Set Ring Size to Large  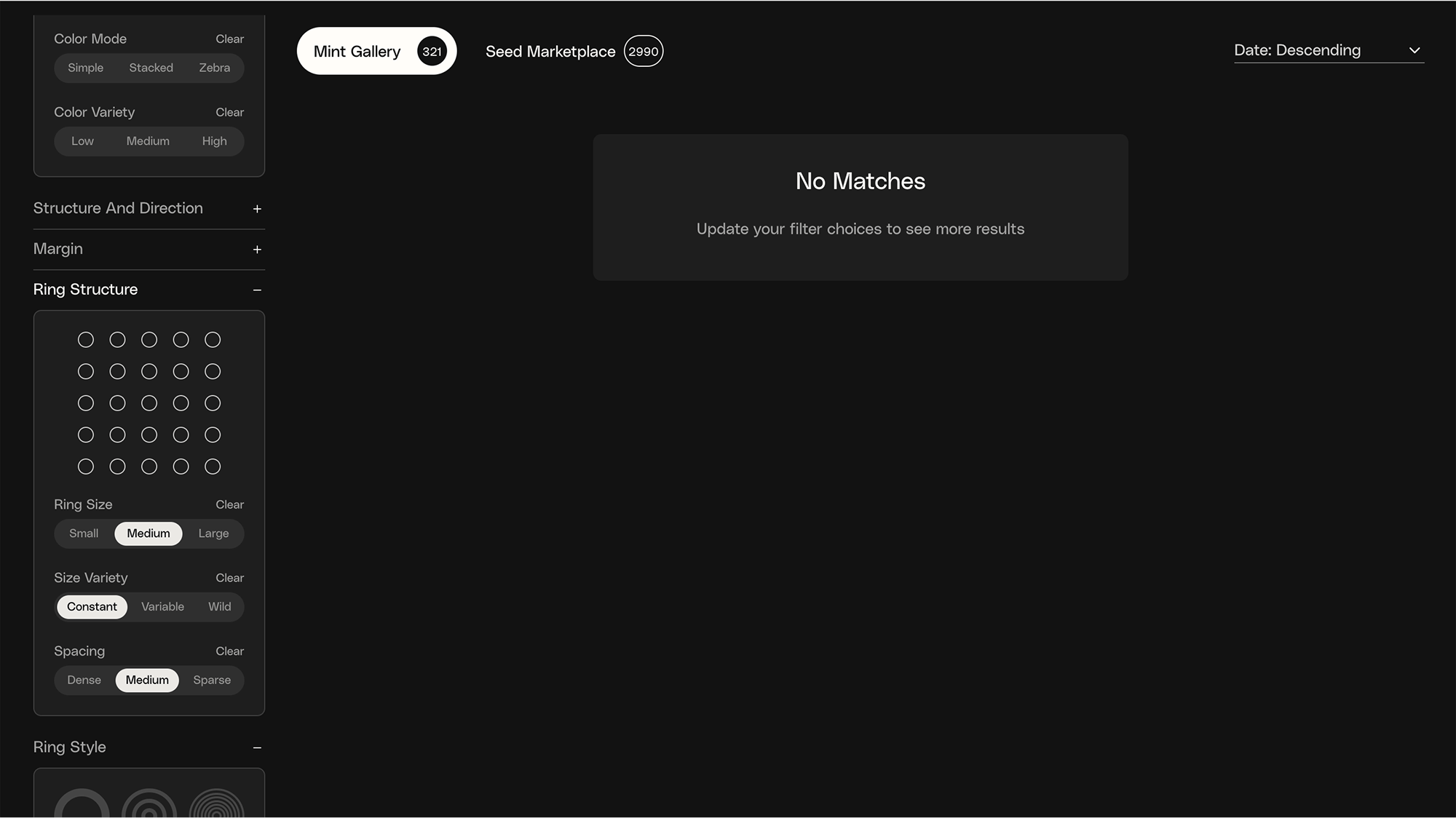click(213, 533)
